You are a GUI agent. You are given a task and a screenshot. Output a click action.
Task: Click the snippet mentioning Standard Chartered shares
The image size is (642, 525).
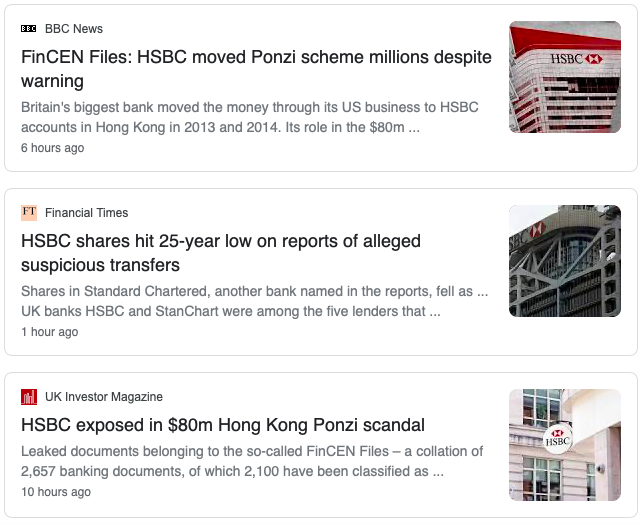click(x=254, y=301)
